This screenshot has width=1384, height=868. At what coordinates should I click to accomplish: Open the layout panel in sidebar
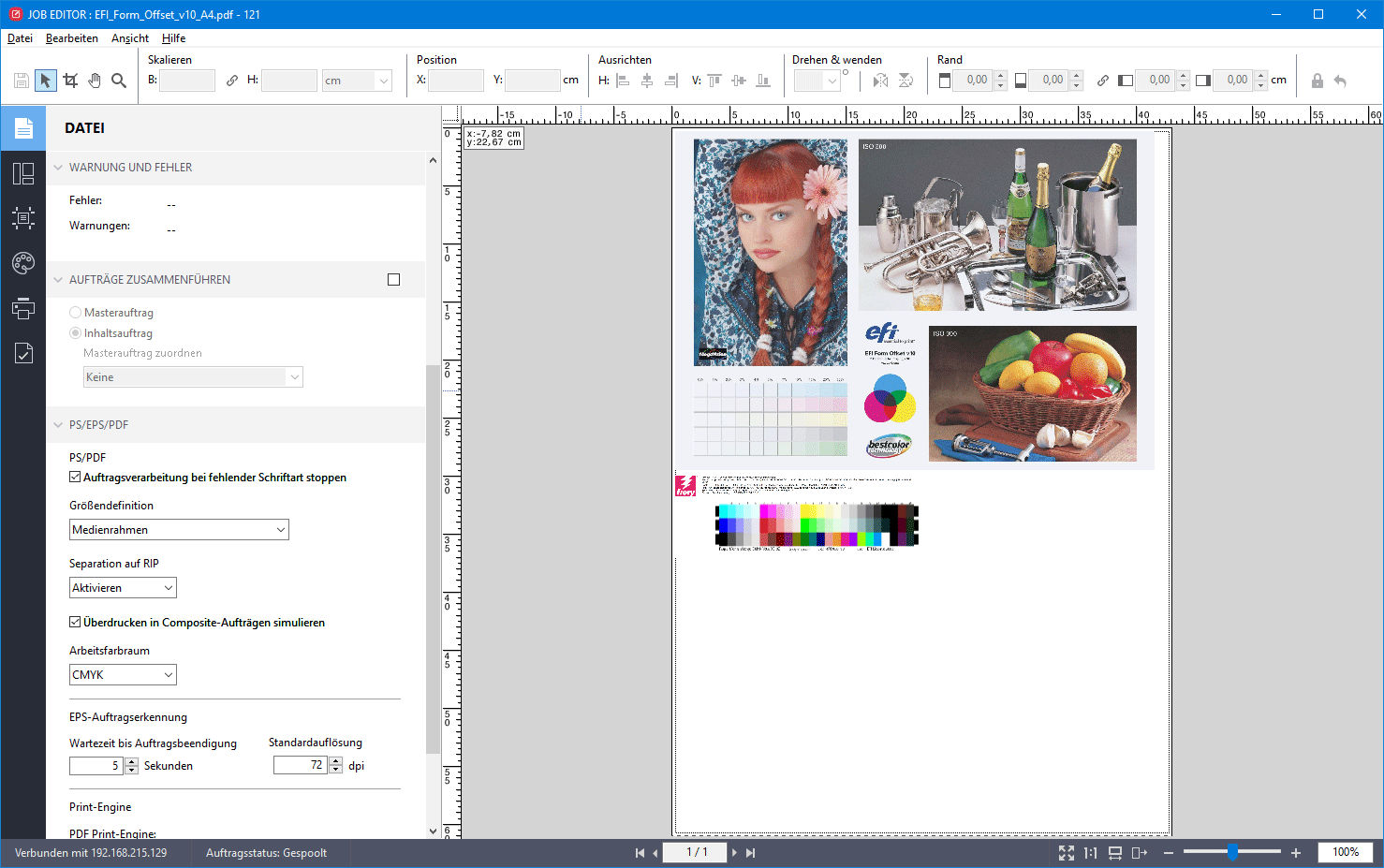pos(23,173)
